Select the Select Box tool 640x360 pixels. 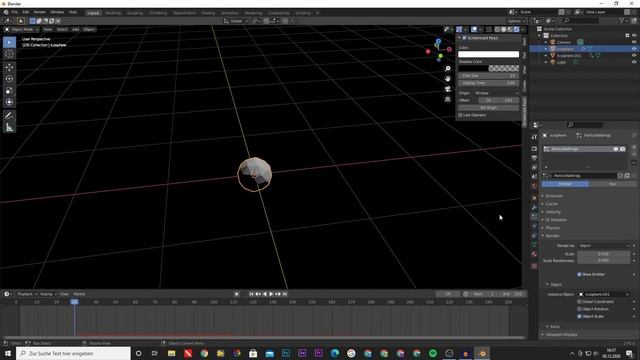[9, 42]
